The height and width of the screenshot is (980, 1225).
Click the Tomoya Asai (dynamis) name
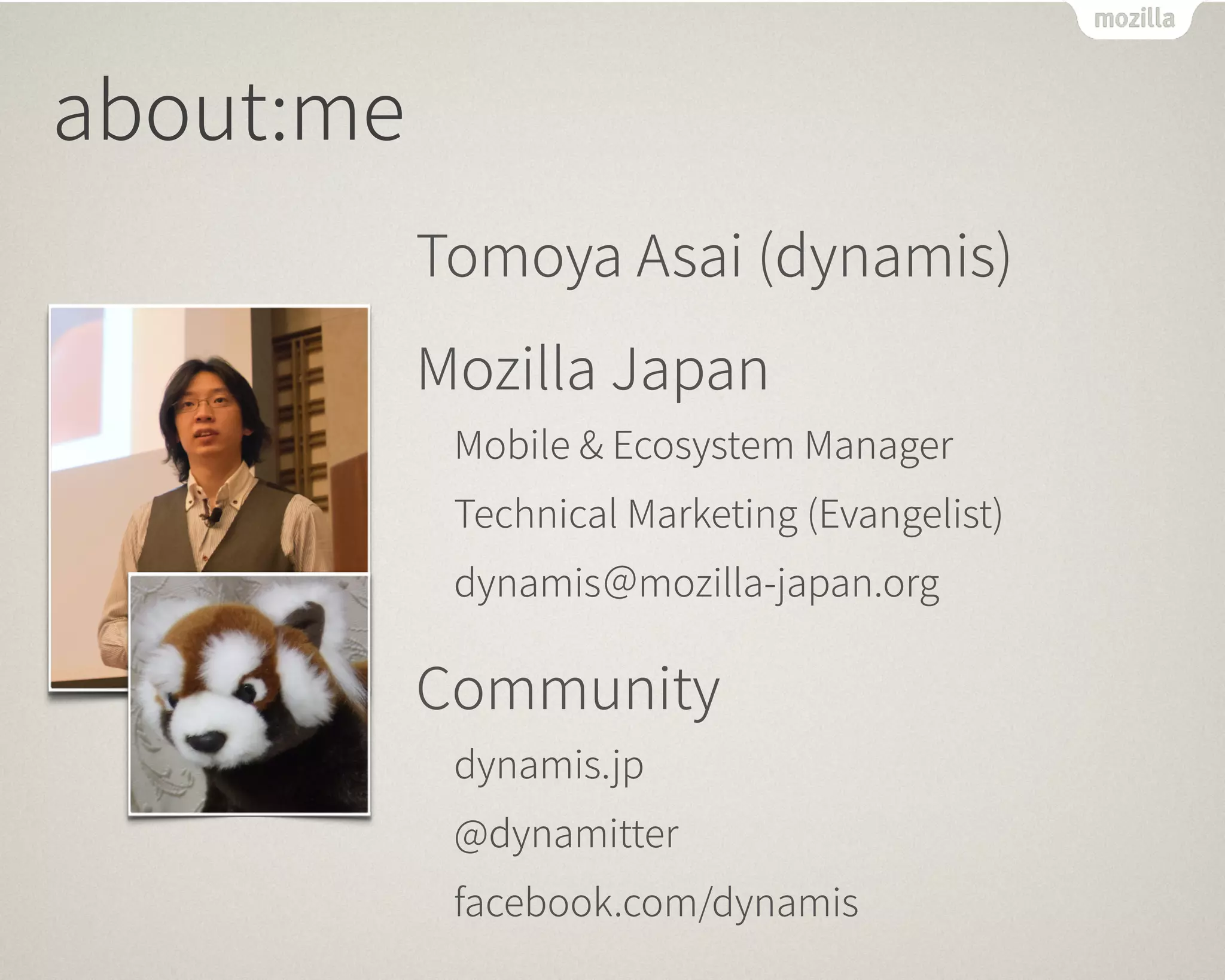713,256
